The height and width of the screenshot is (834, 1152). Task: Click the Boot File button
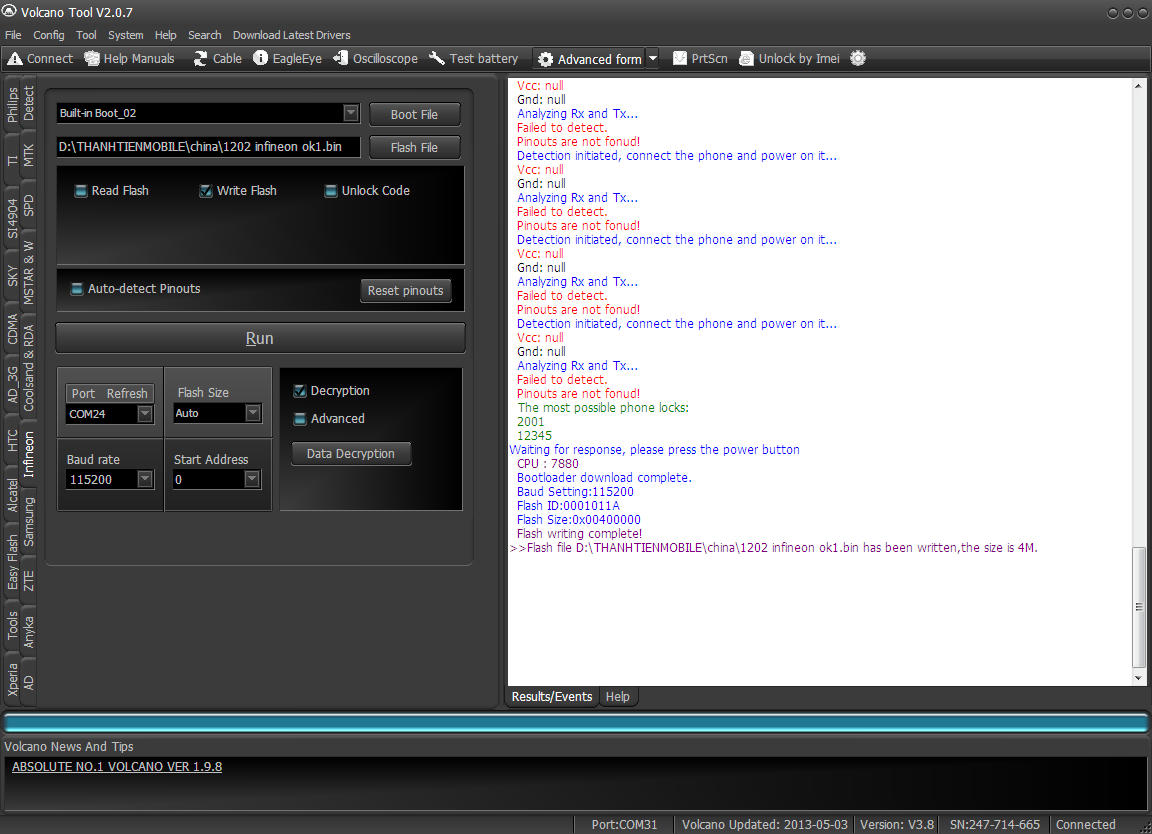click(x=414, y=115)
